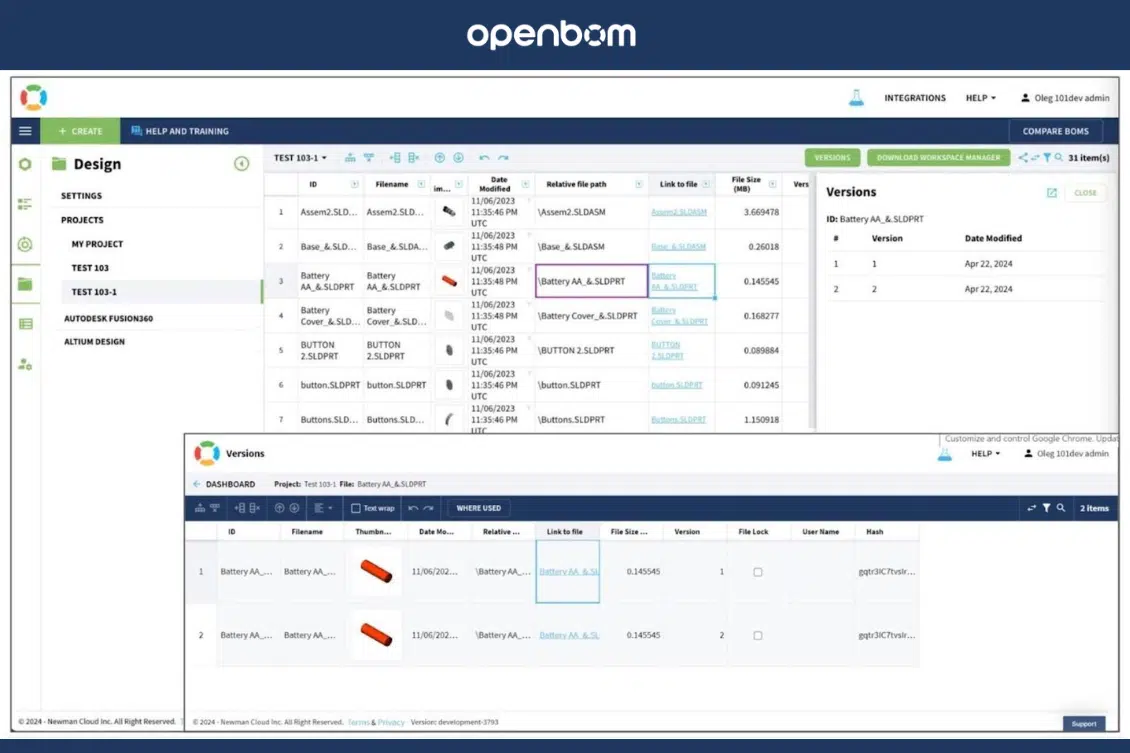Select AUTODESK FUSION360 in sidebar
Viewport: 1130px width, 753px height.
(108, 318)
